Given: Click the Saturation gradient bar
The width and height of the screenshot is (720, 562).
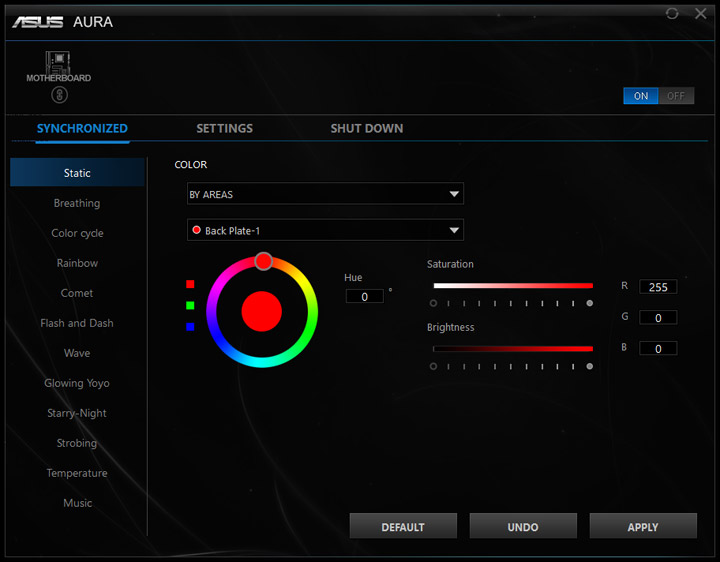Looking at the screenshot, I should tap(513, 286).
